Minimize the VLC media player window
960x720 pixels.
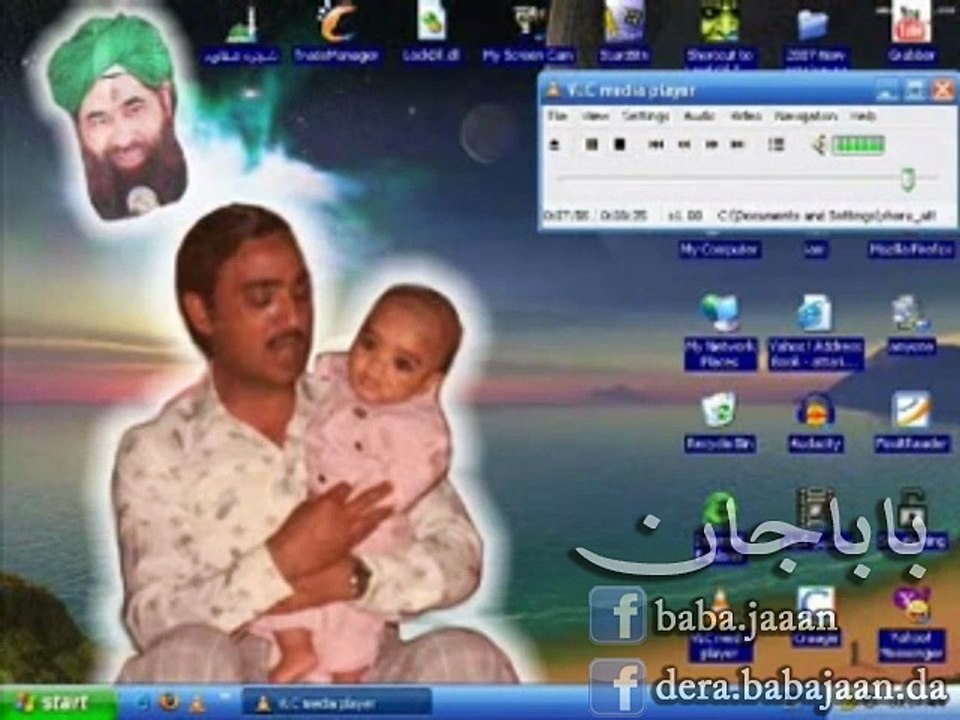(x=887, y=90)
